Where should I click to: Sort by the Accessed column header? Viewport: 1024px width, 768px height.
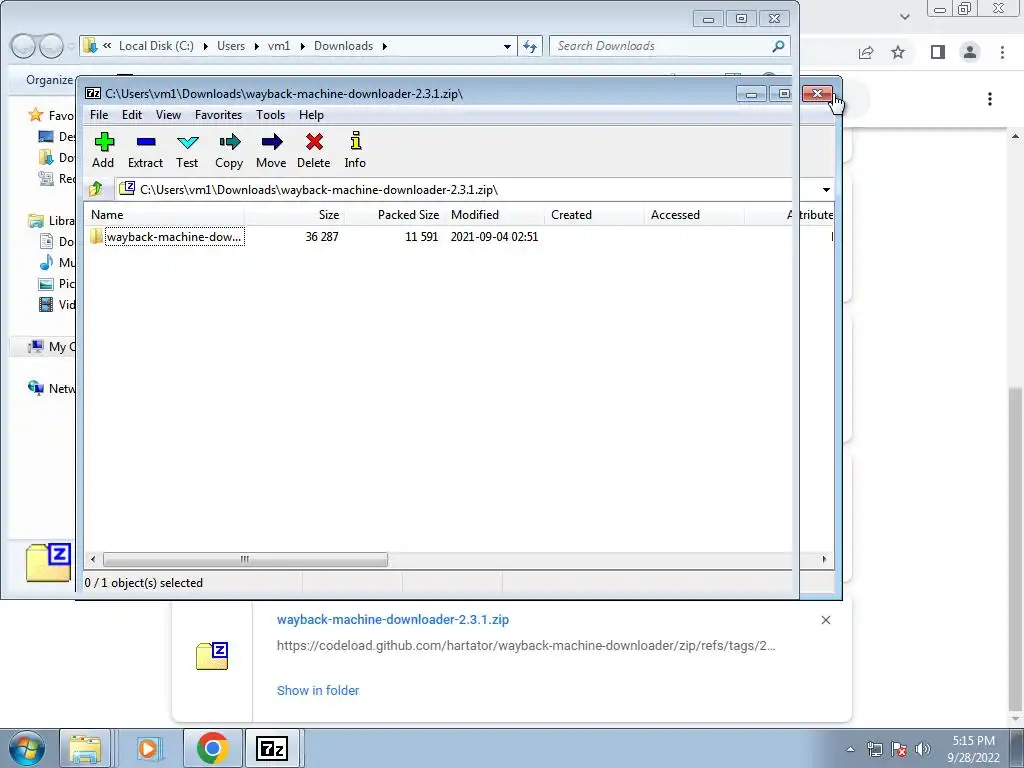(x=694, y=215)
